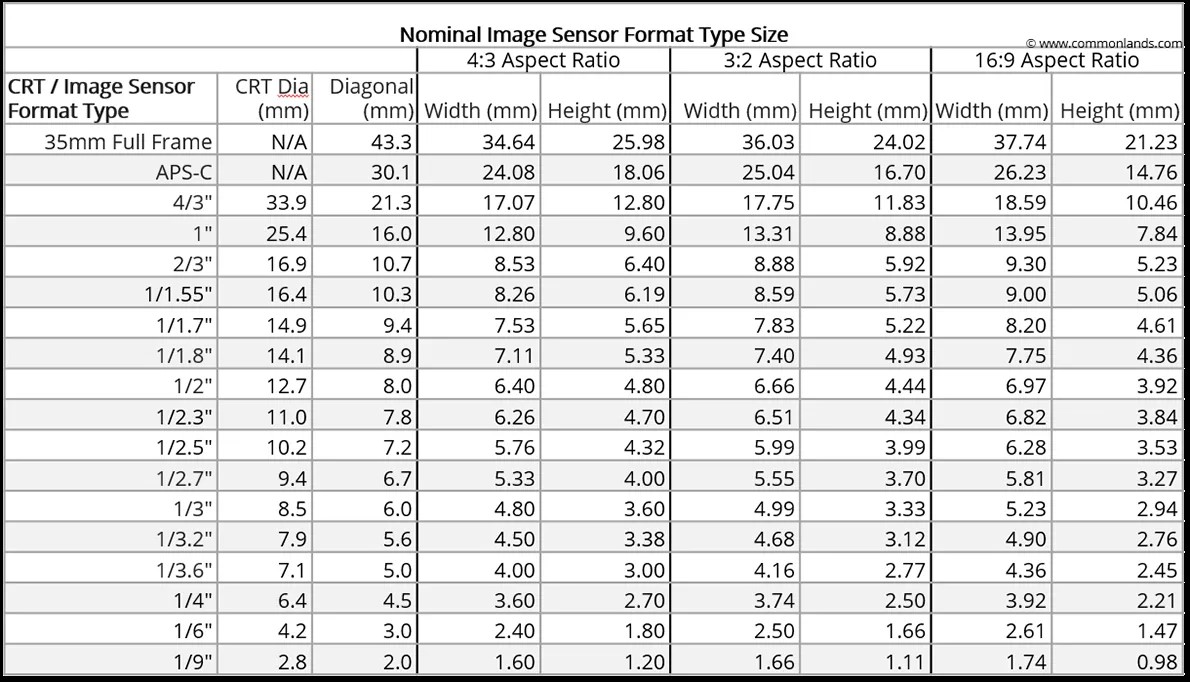Select the 4:3 Aspect Ratio header cell
Screen dimensions: 1190x682
(x=543, y=60)
